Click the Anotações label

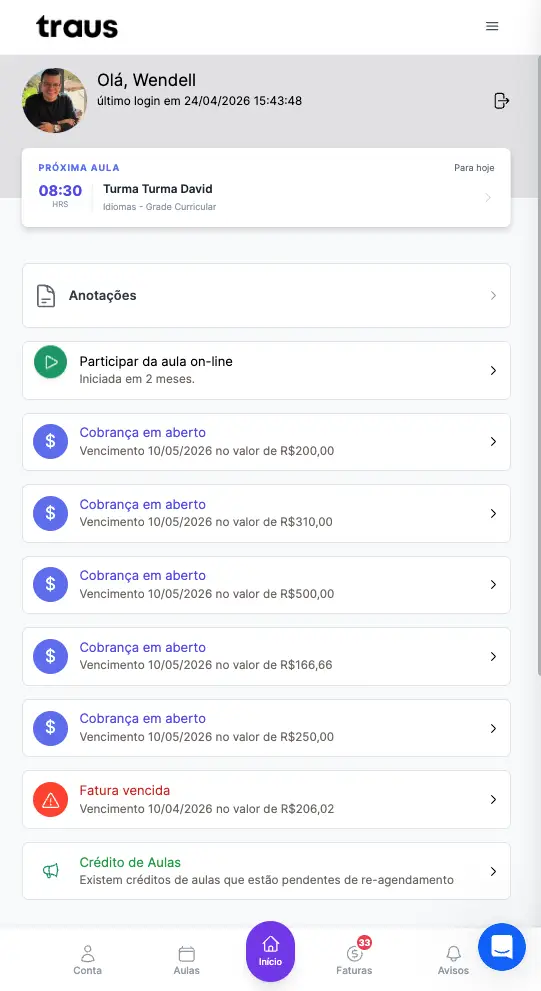coord(102,296)
